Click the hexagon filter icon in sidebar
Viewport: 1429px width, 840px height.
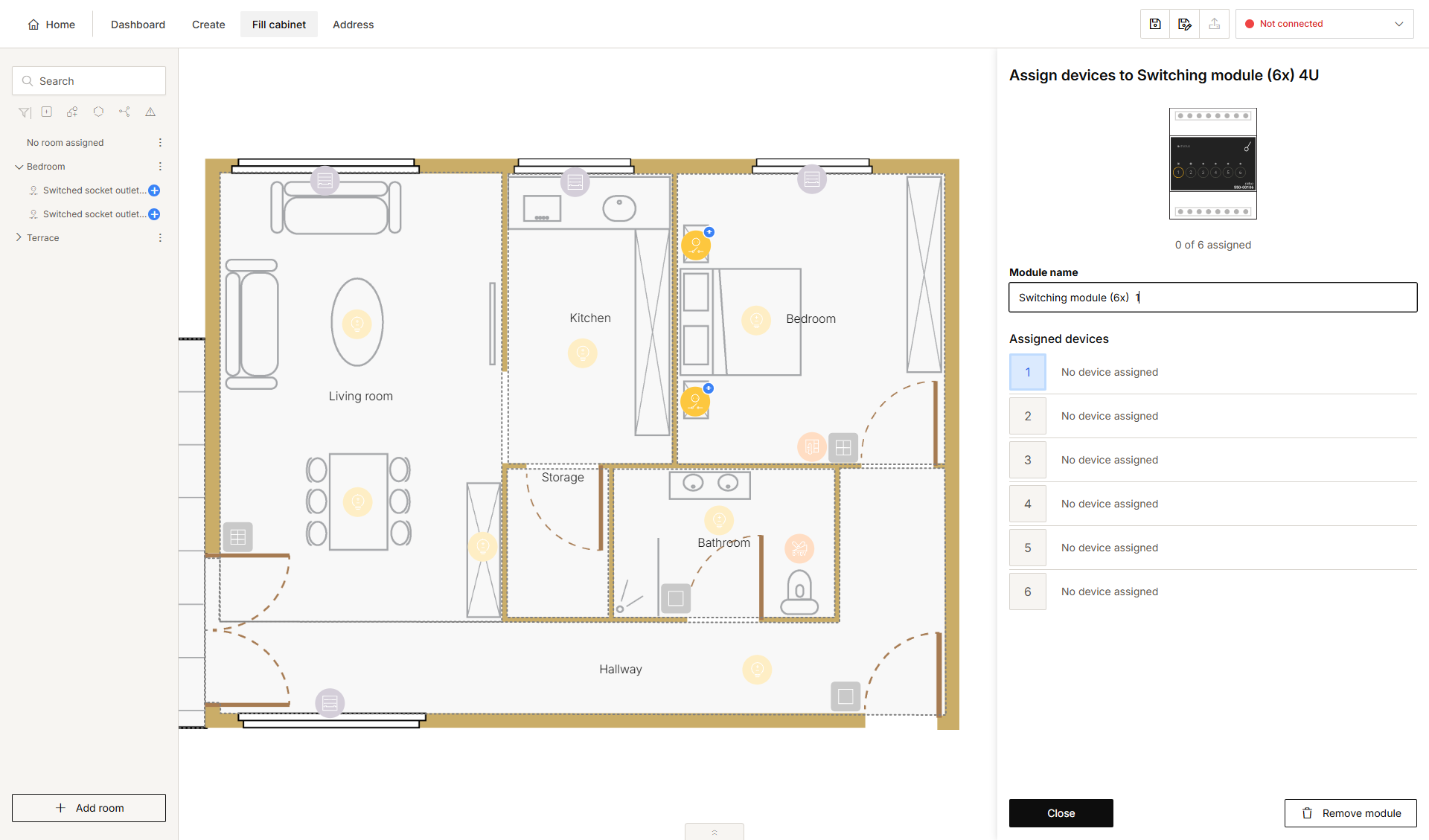tap(98, 112)
